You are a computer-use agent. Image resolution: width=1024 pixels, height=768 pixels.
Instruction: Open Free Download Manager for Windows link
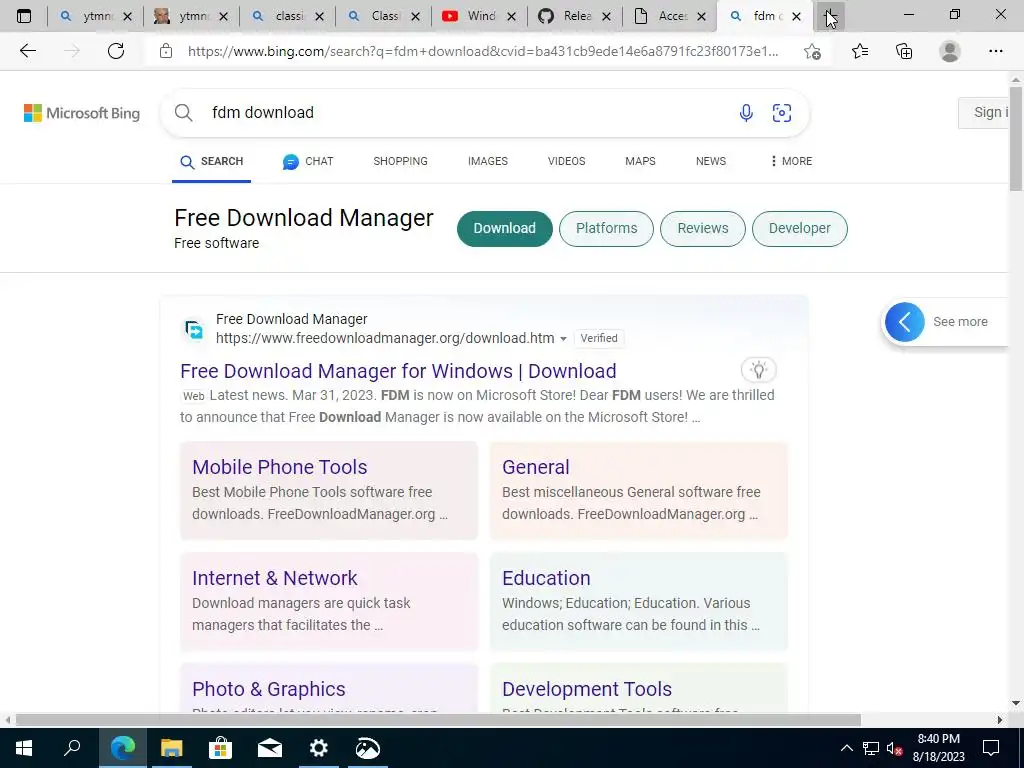pos(398,371)
